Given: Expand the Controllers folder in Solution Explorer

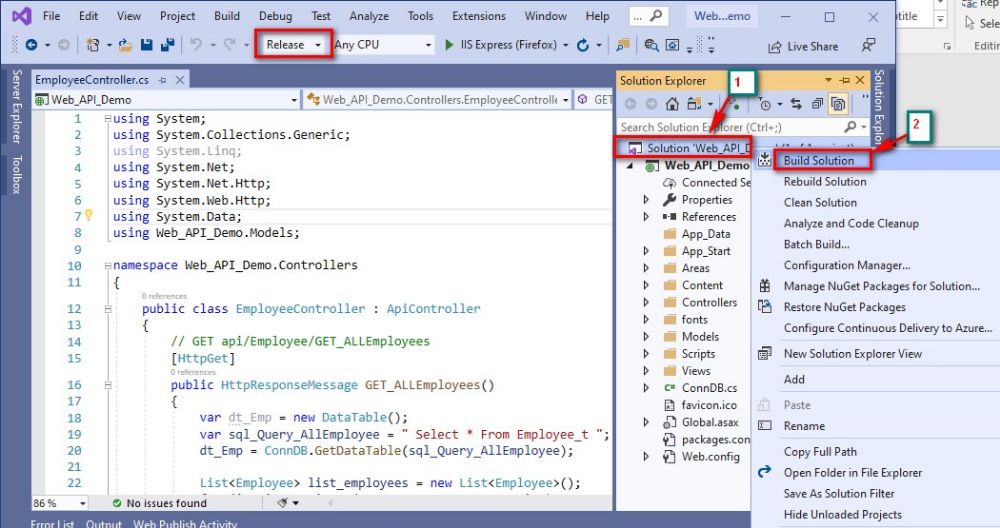Looking at the screenshot, I should (x=645, y=302).
